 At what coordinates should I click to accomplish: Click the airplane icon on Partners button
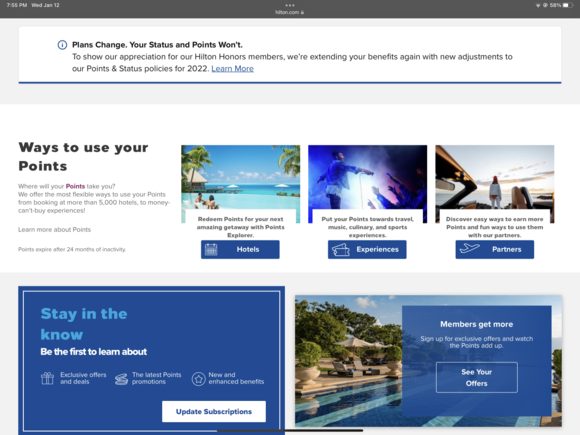(469, 248)
